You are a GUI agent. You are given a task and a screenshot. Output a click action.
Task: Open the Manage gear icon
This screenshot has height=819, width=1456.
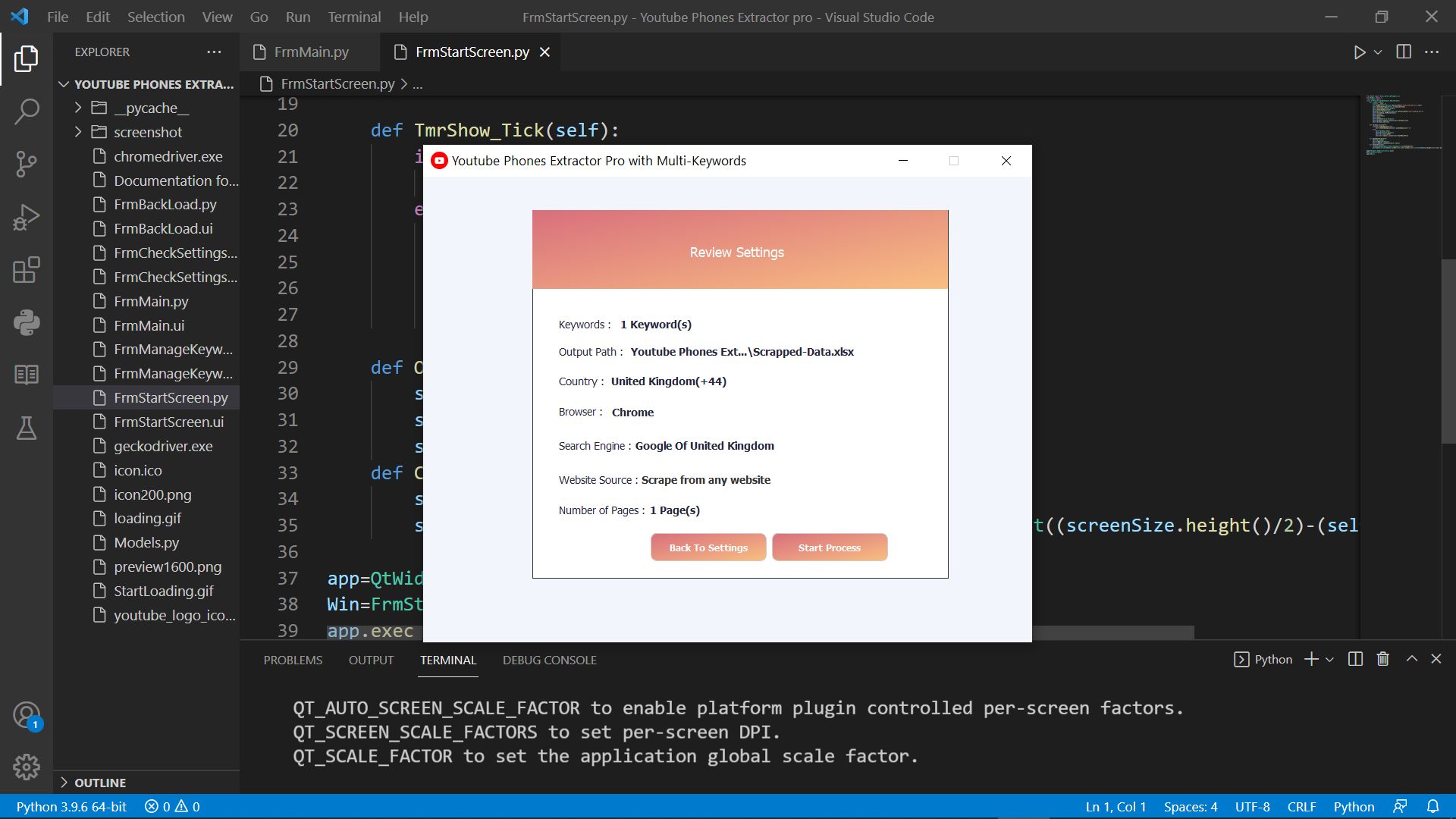[27, 767]
